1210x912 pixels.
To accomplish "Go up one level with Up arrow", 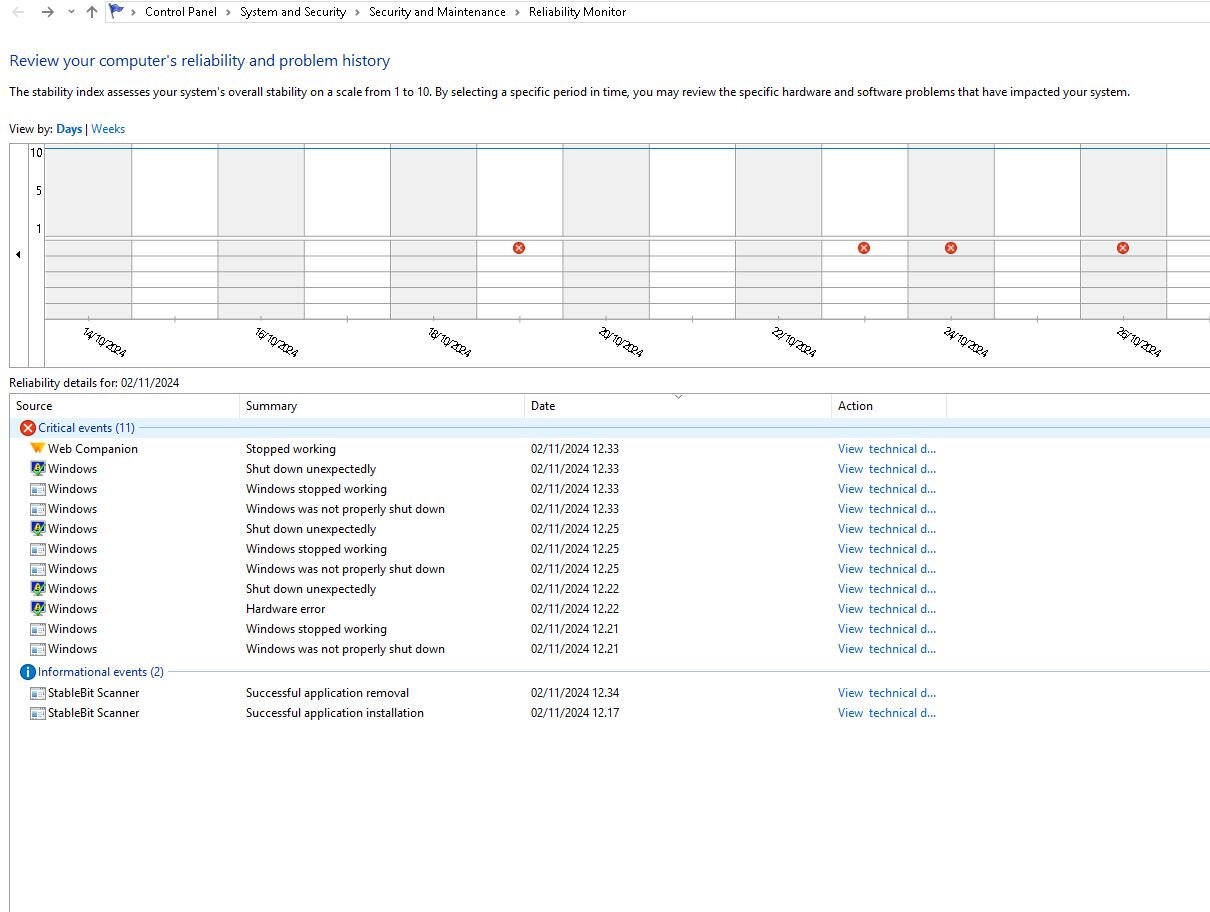I will [x=92, y=12].
